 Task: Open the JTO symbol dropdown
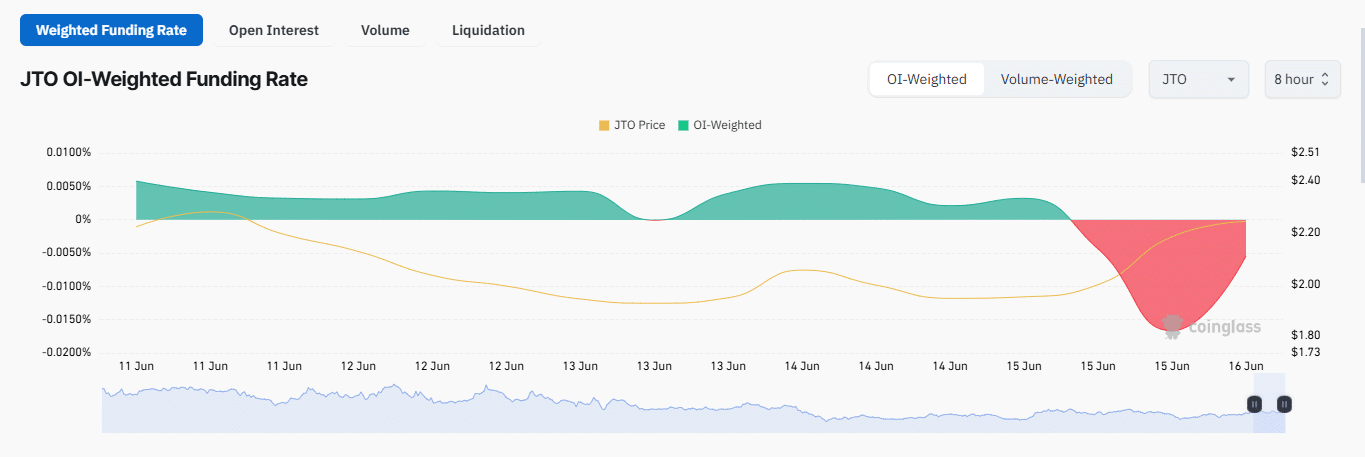click(1198, 79)
